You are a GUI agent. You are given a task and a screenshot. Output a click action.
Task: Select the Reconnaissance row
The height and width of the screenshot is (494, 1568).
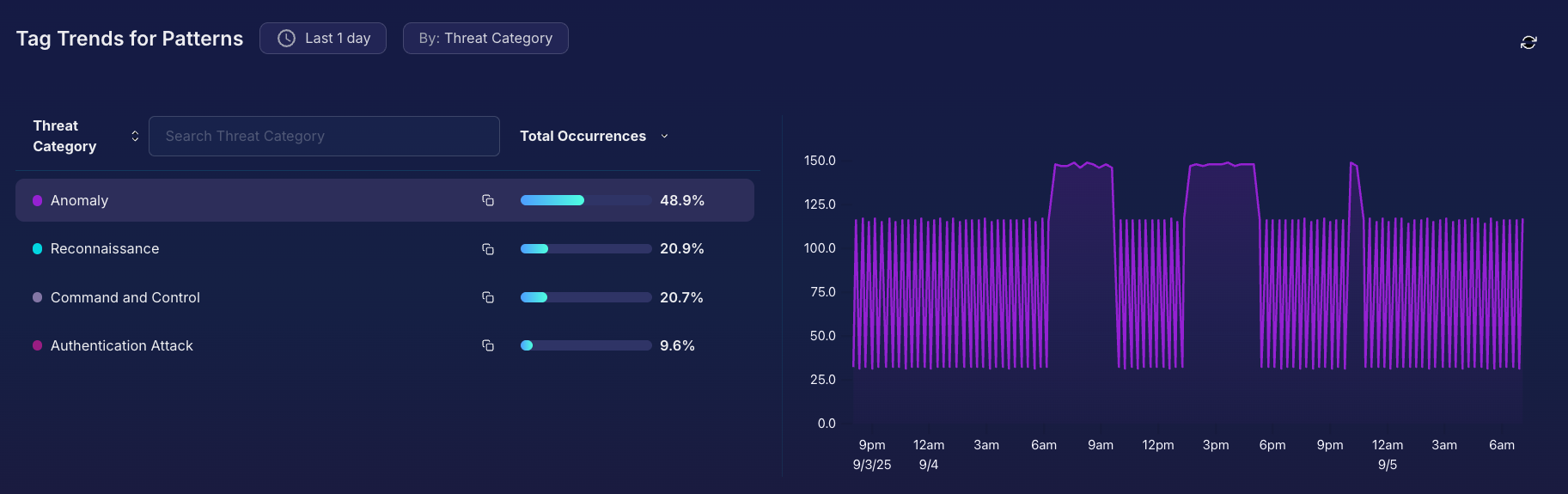tap(258, 249)
